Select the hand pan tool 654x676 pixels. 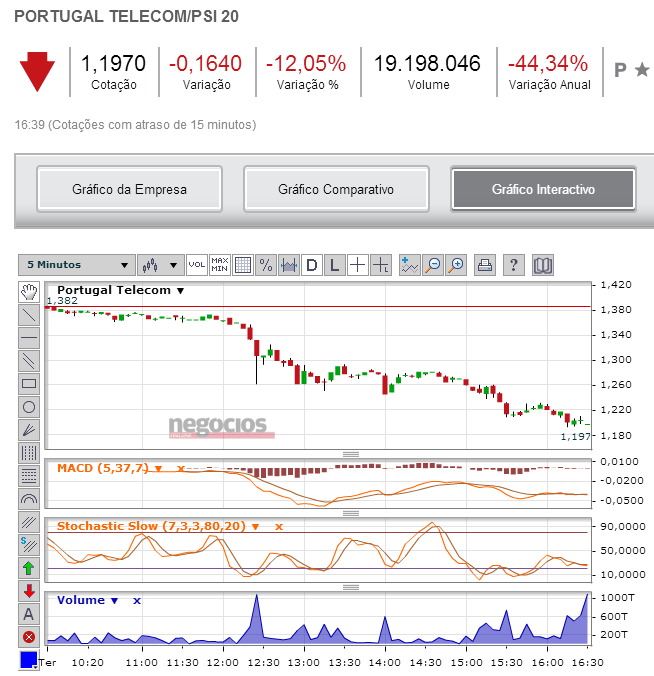(29, 292)
